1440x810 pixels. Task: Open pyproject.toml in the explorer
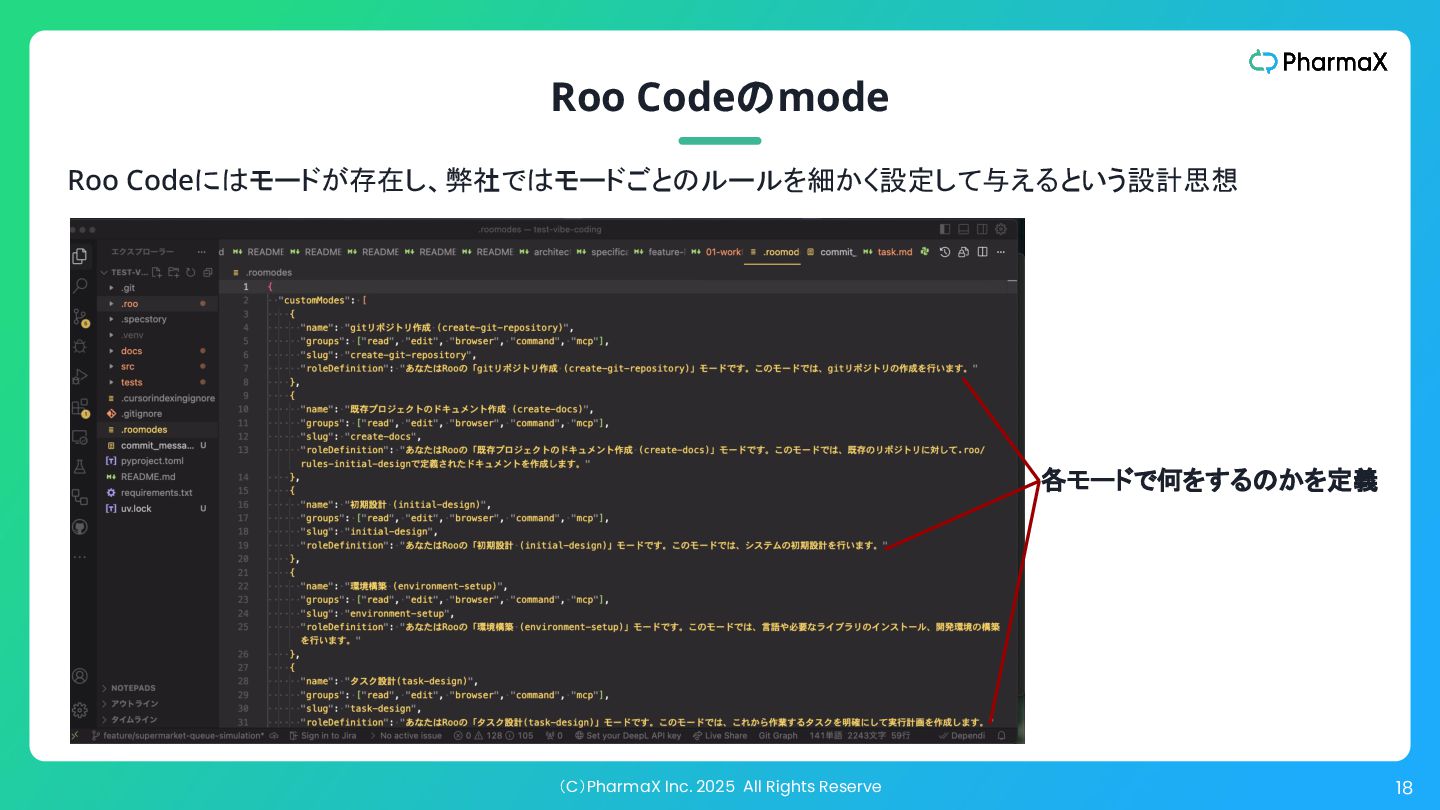point(152,461)
